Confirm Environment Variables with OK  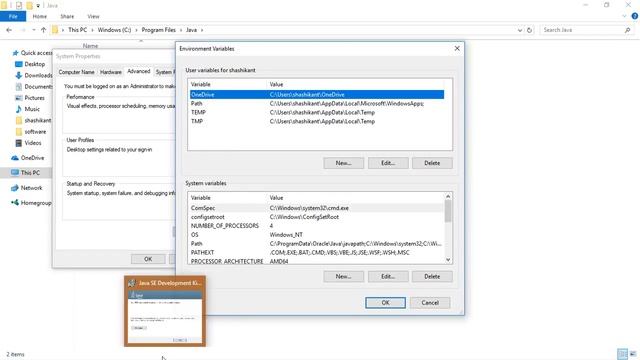385,303
